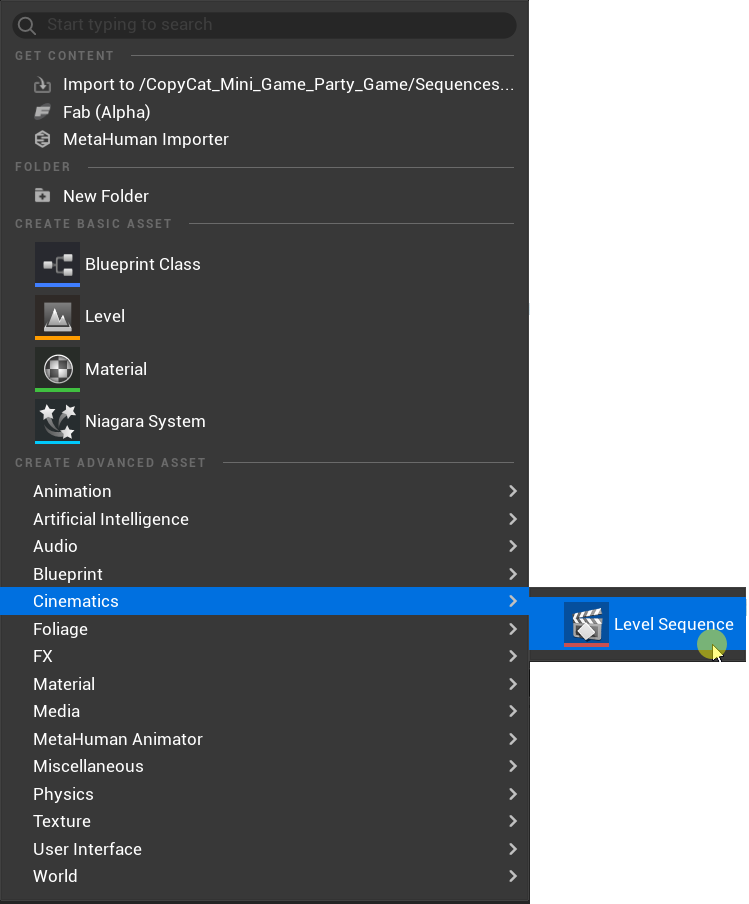Expand the Texture category chevron
This screenshot has height=904, width=749.
pyautogui.click(x=513, y=821)
